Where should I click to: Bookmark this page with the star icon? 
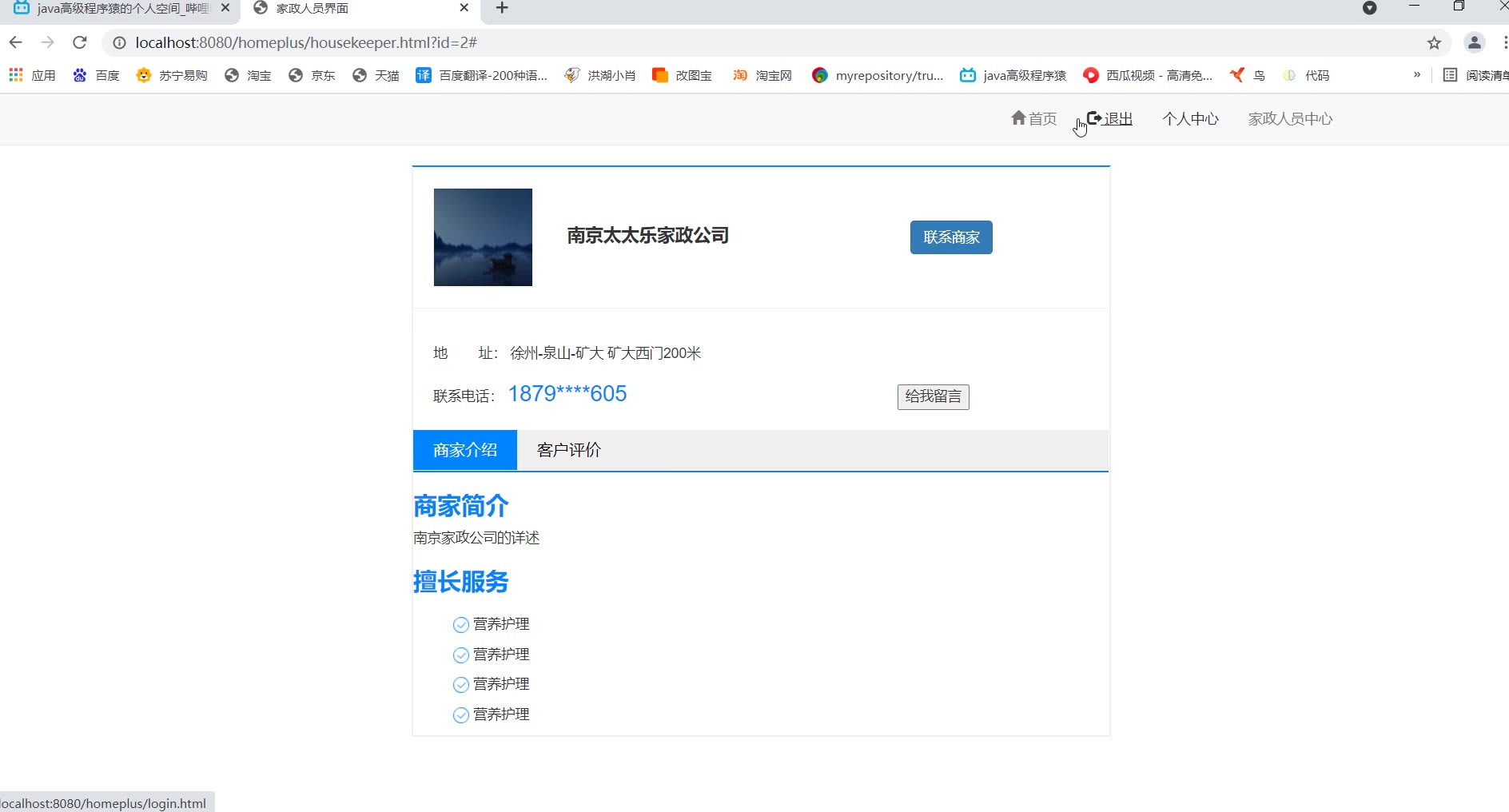click(1434, 43)
